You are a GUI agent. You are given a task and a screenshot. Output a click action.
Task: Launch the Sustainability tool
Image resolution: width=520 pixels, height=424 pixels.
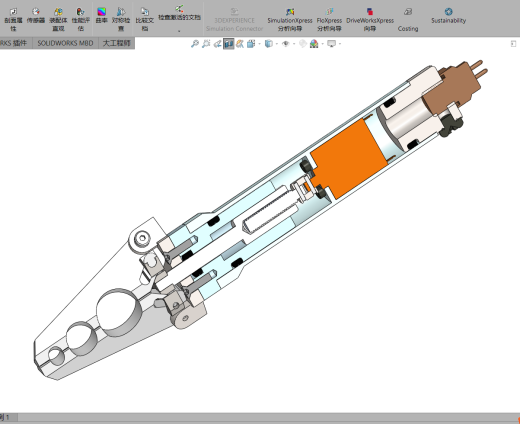coord(448,16)
